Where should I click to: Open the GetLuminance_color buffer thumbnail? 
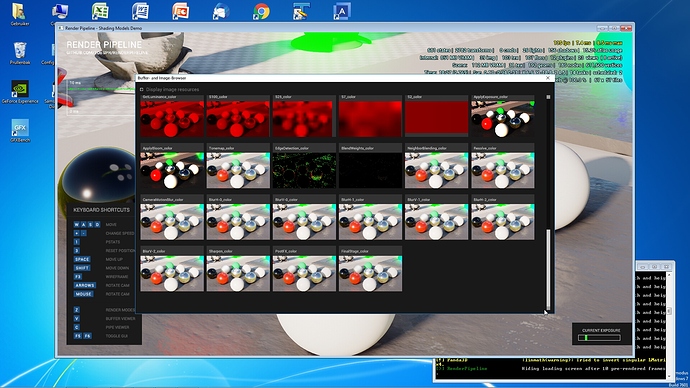pos(172,119)
